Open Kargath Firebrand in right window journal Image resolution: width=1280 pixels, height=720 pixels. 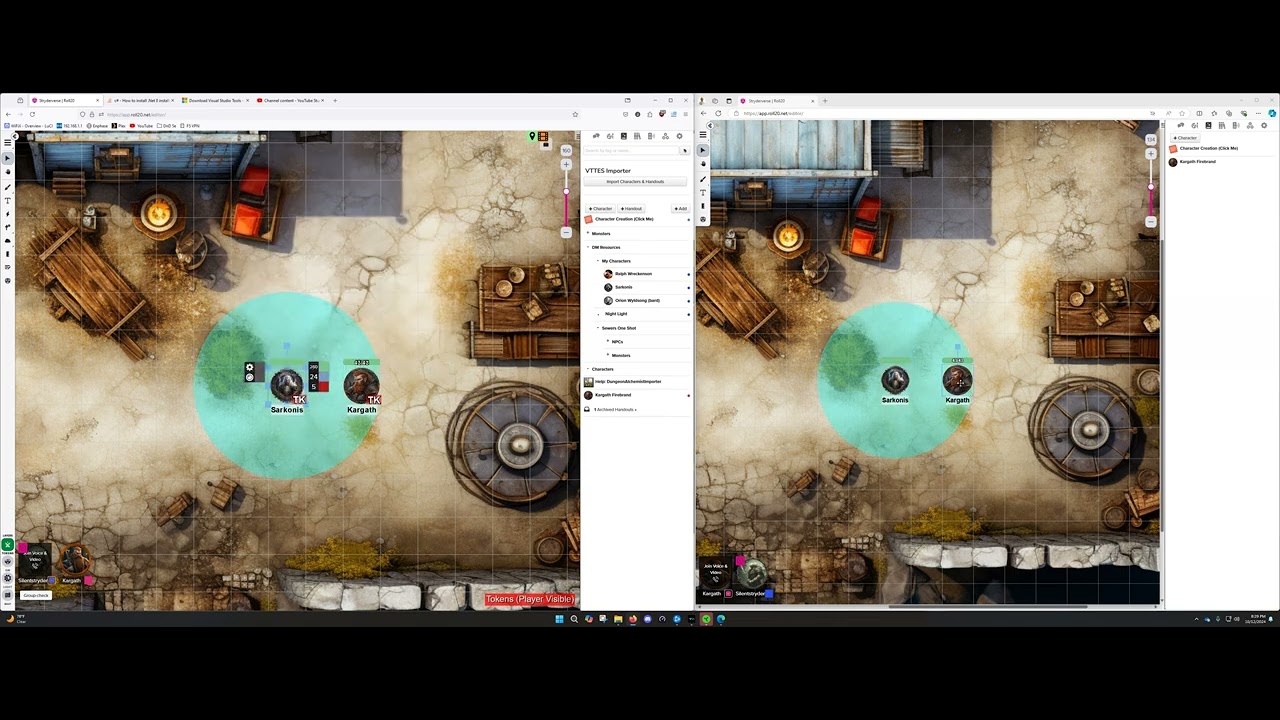click(x=1197, y=162)
